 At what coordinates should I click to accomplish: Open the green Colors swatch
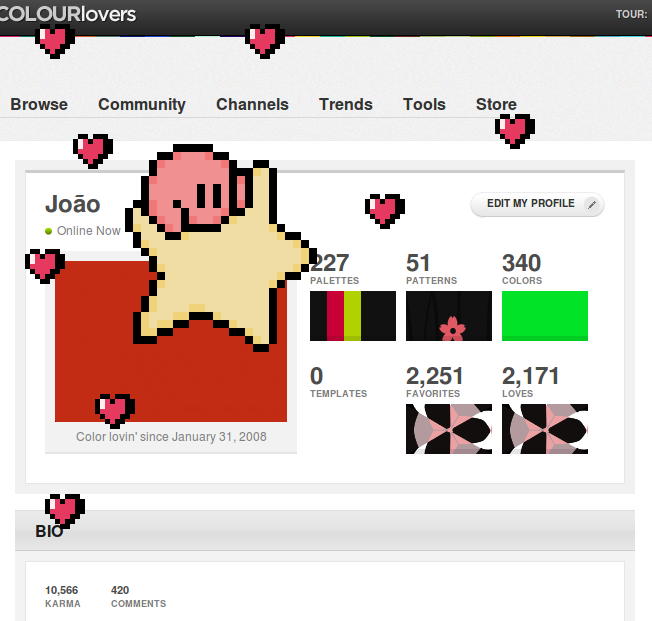[x=545, y=316]
